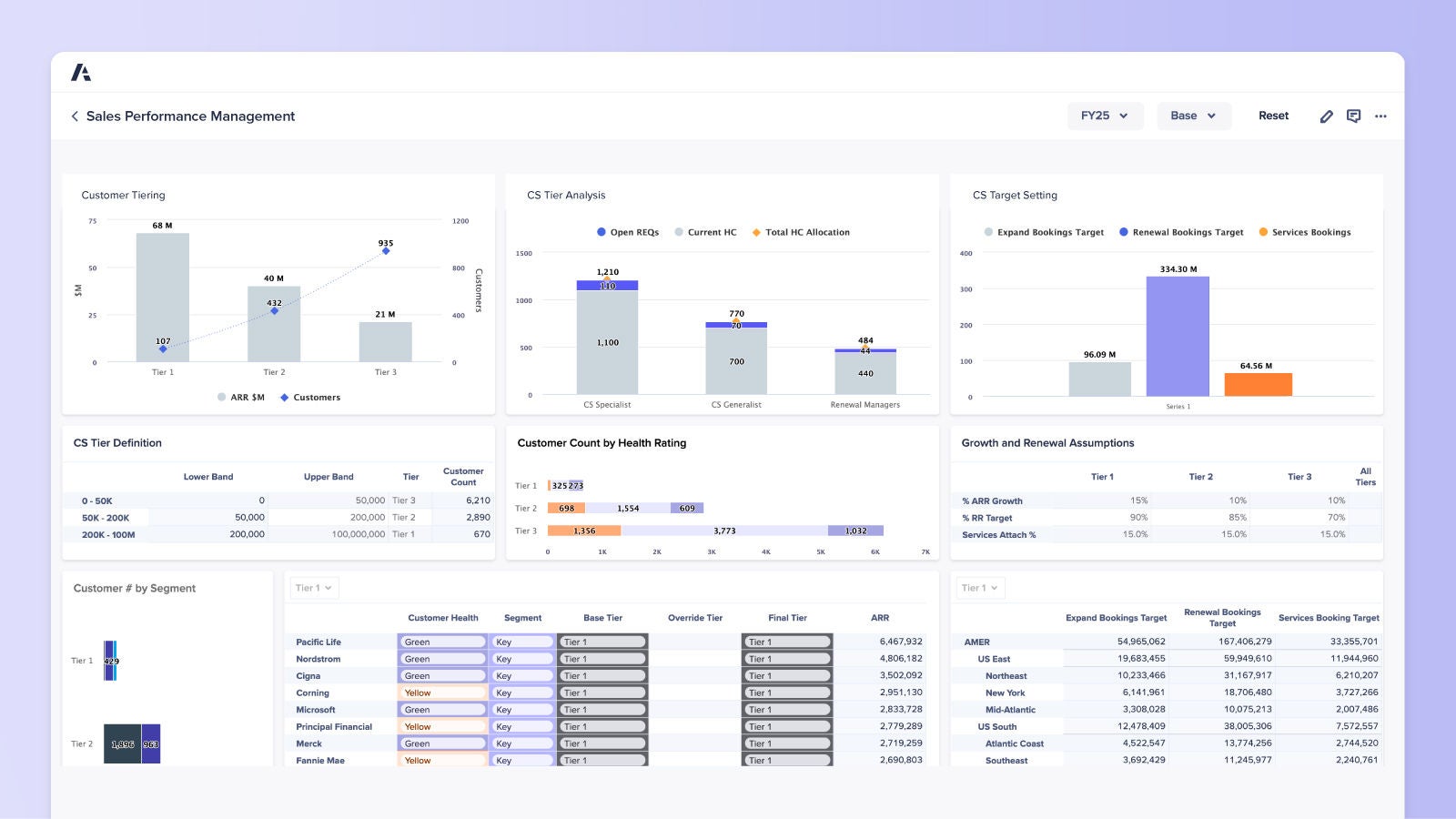Image resolution: width=1456 pixels, height=819 pixels.
Task: Open the pencil edit icon in the toolbar
Action: pyautogui.click(x=1327, y=116)
